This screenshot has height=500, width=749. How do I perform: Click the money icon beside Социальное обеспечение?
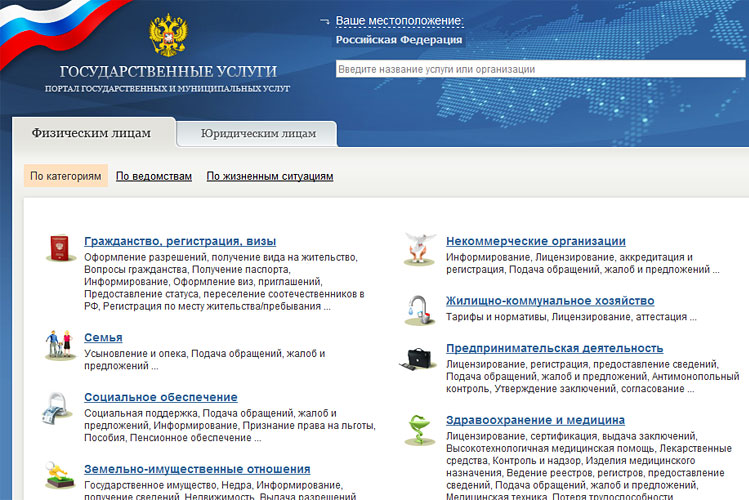(x=57, y=408)
